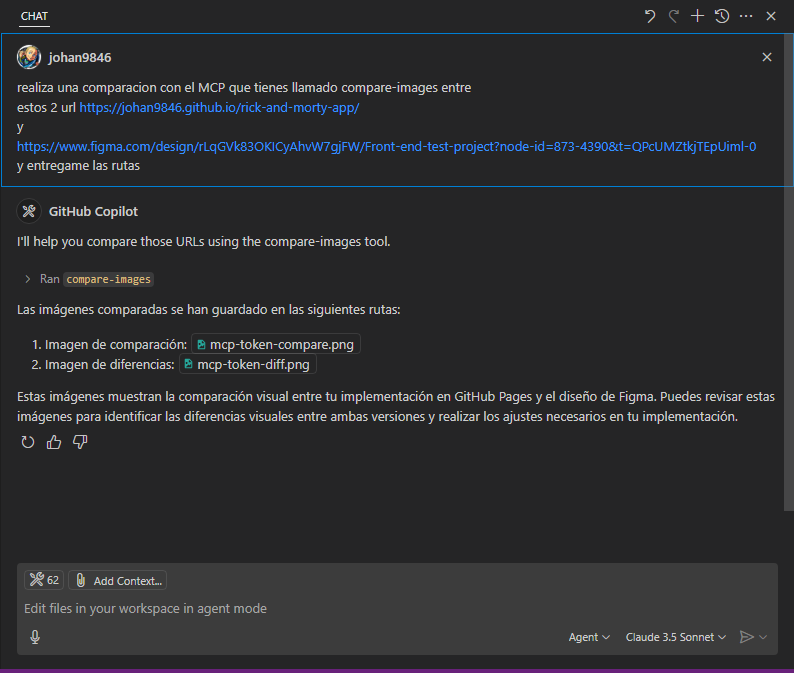Screen dimensions: 794x673
Task: Click the text "I'll help you compare those URLs"
Action: tap(110, 242)
